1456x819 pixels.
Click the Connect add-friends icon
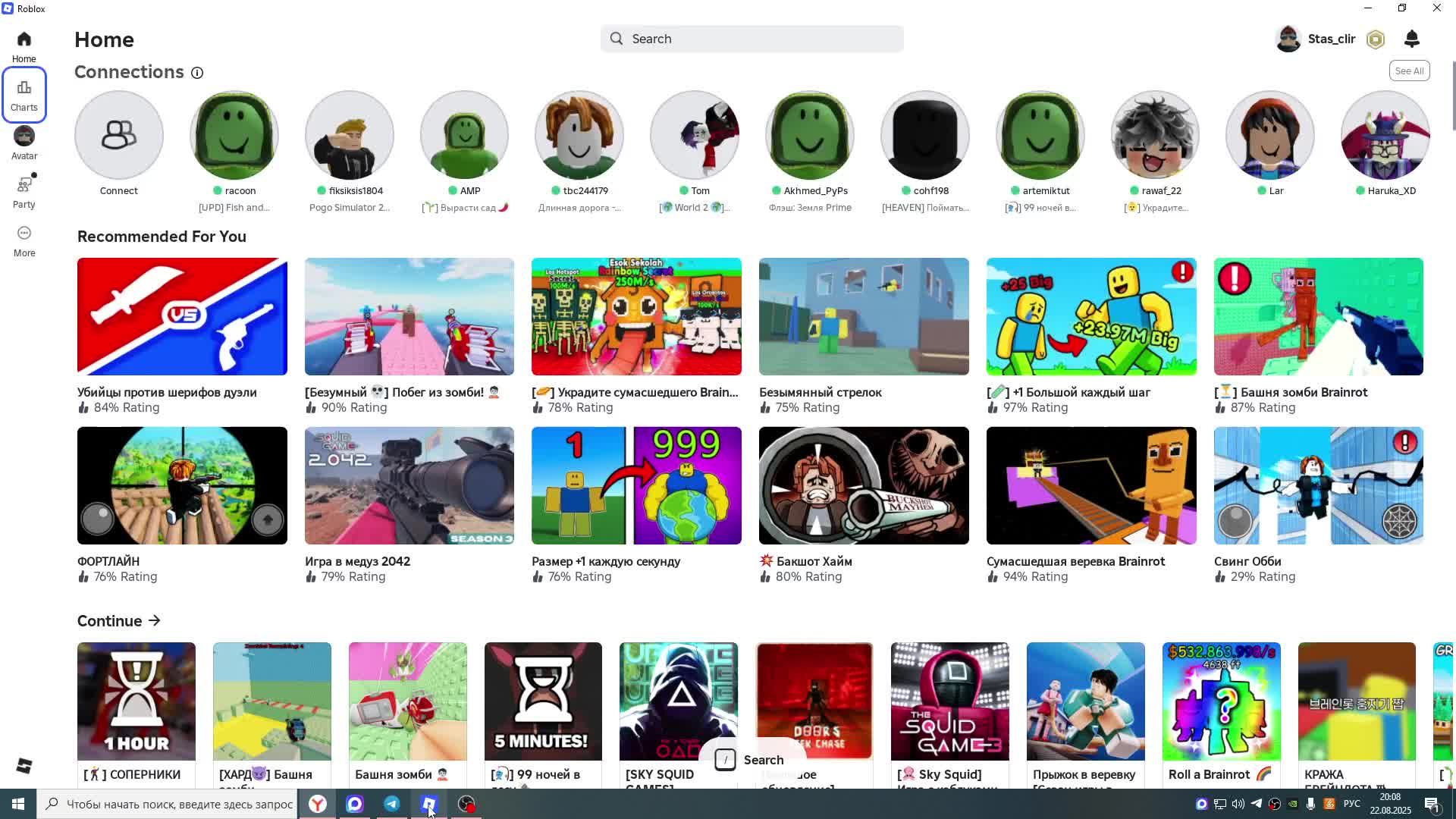coord(119,135)
